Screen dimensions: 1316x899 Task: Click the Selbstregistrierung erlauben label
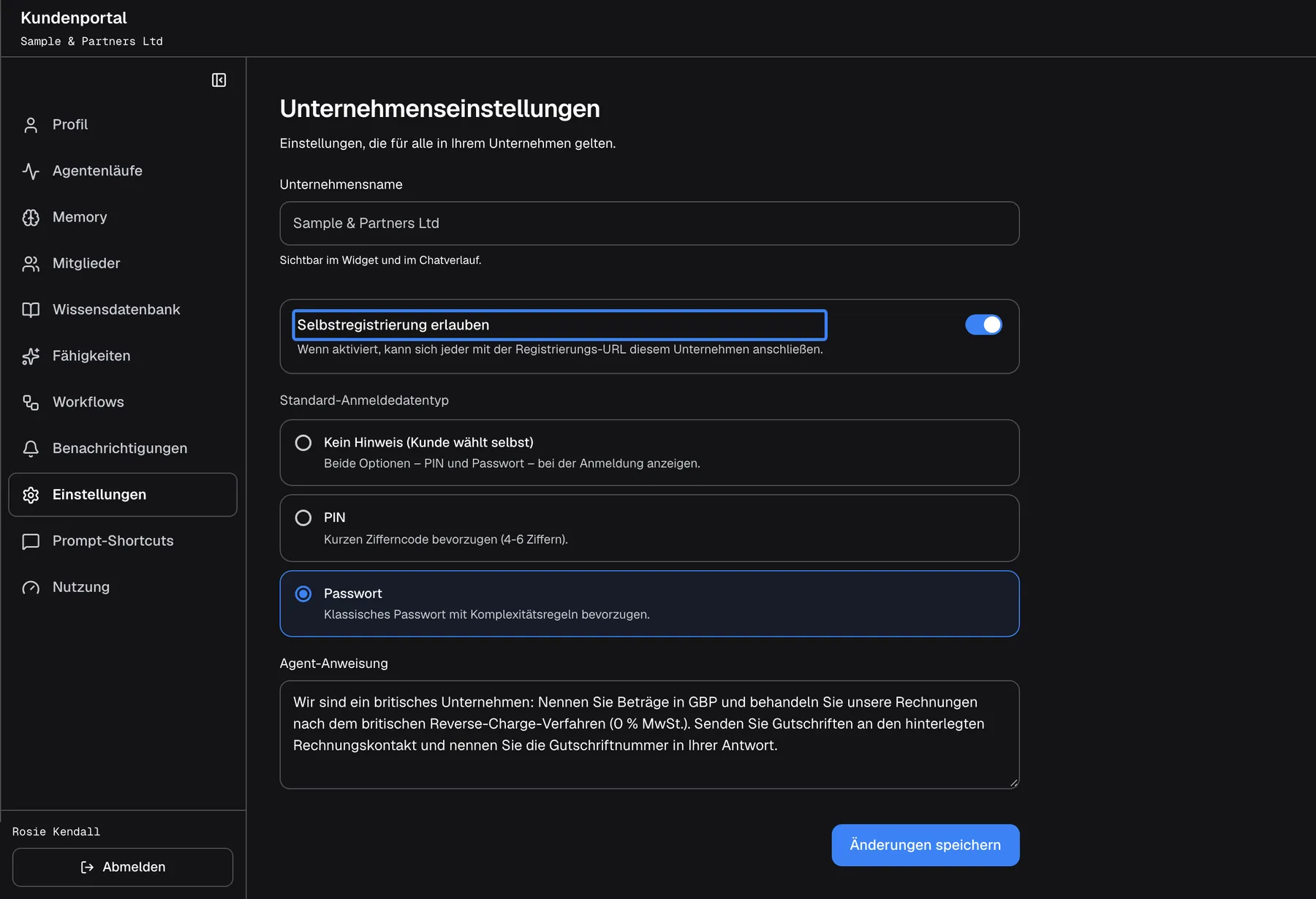pyautogui.click(x=393, y=325)
